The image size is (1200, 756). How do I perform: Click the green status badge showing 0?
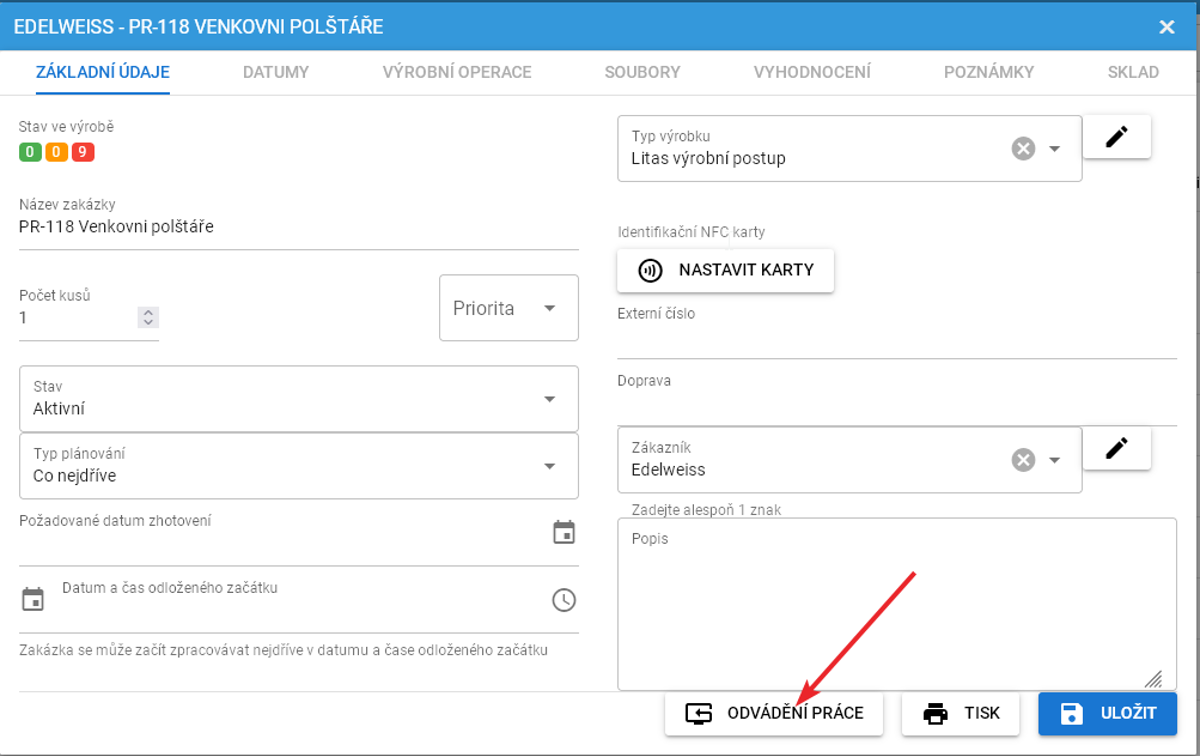[x=30, y=153]
